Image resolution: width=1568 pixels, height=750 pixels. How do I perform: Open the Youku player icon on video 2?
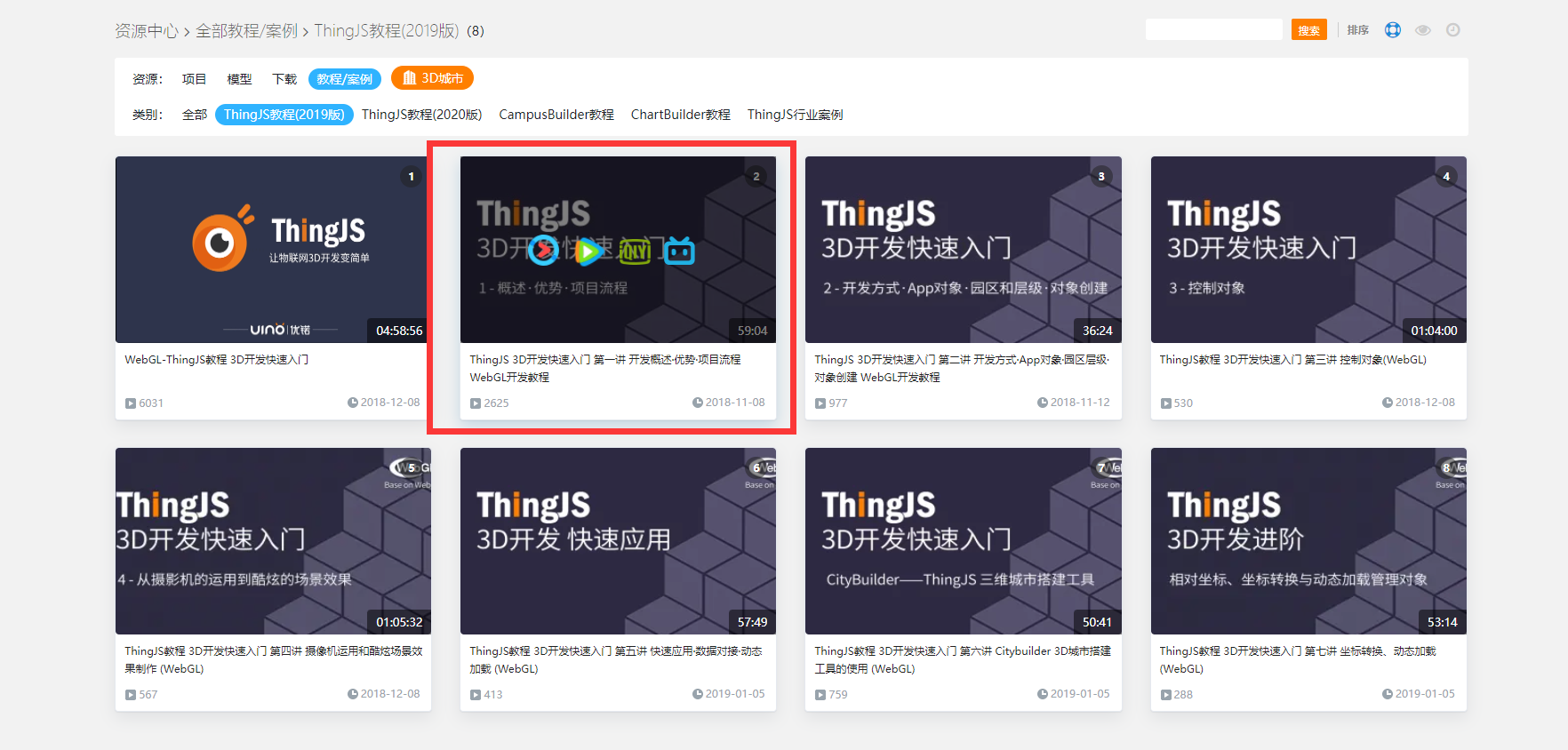point(543,251)
